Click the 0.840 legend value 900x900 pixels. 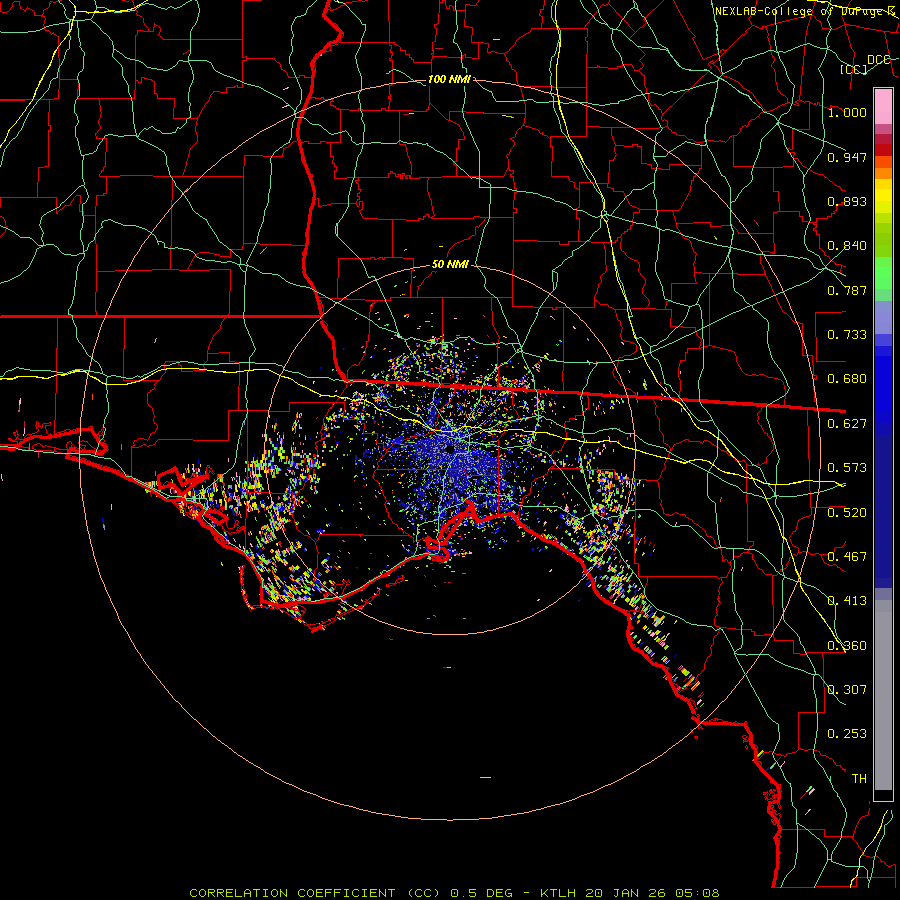click(847, 246)
